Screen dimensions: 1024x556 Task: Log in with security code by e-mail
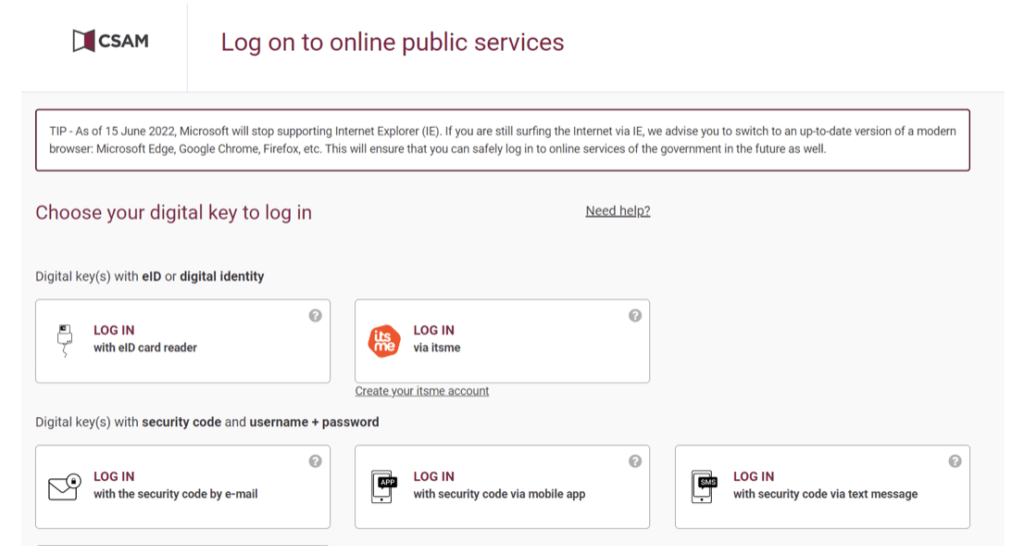coord(183,487)
